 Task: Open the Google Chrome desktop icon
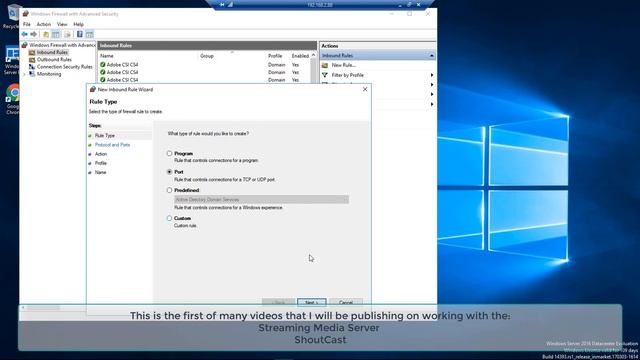click(x=13, y=94)
